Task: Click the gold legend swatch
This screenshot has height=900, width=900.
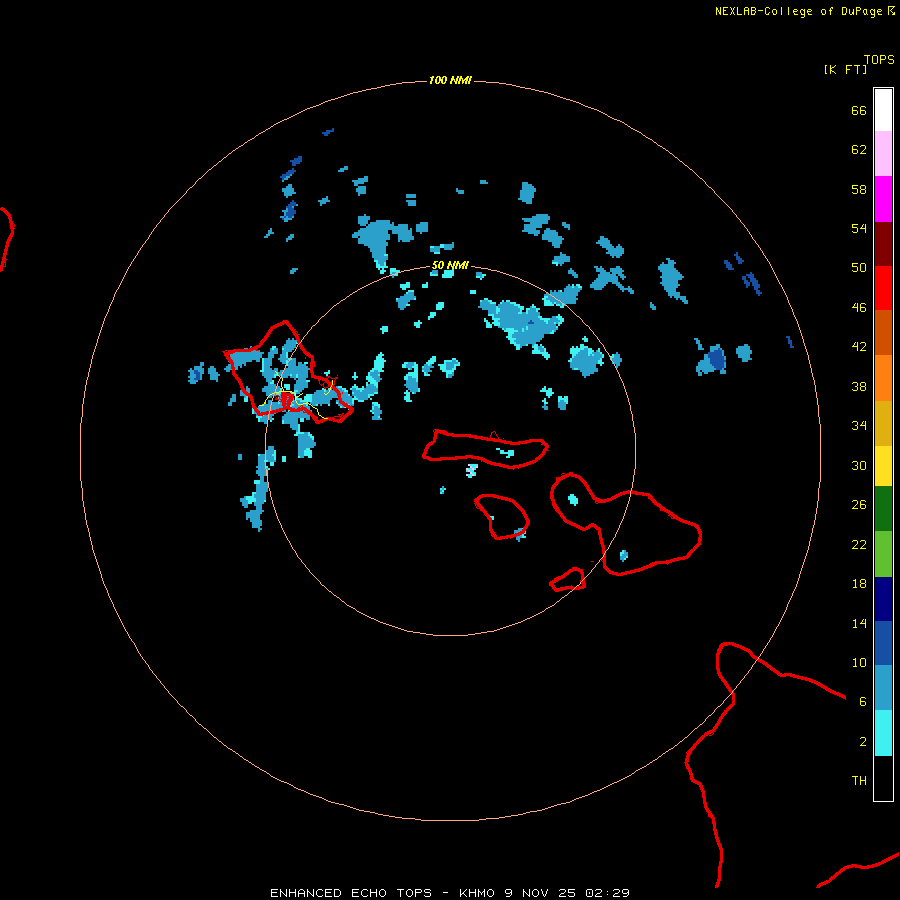Action: 883,423
